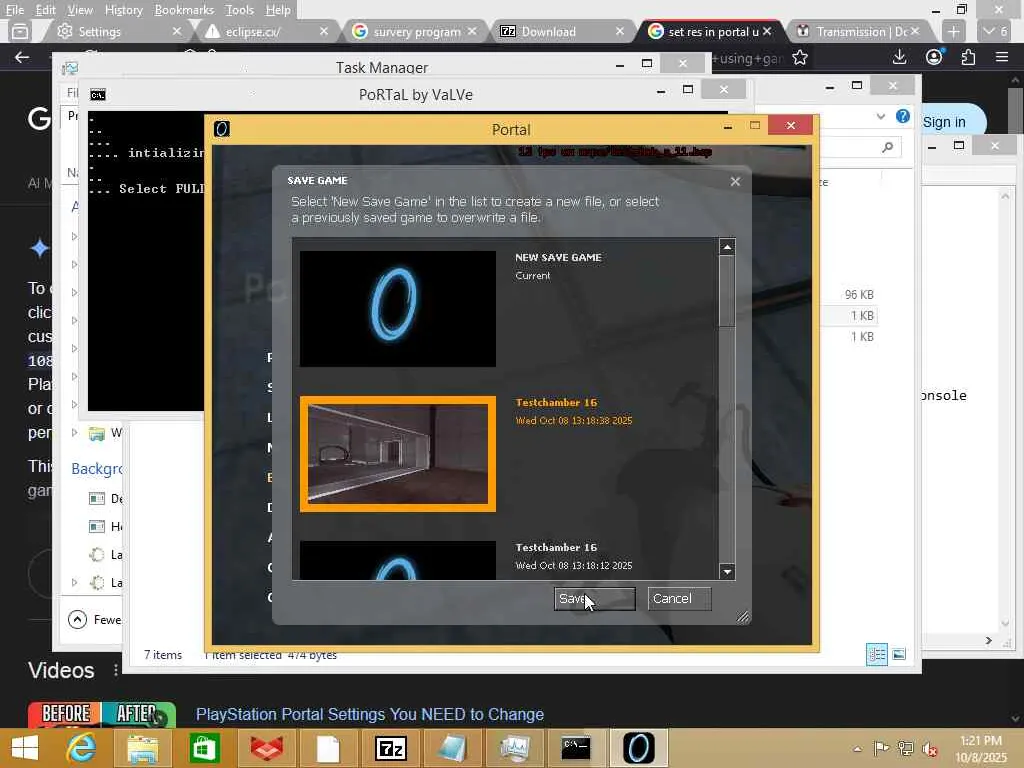The width and height of the screenshot is (1024, 768).
Task: Go back with the browser back arrow
Action: (x=22, y=57)
